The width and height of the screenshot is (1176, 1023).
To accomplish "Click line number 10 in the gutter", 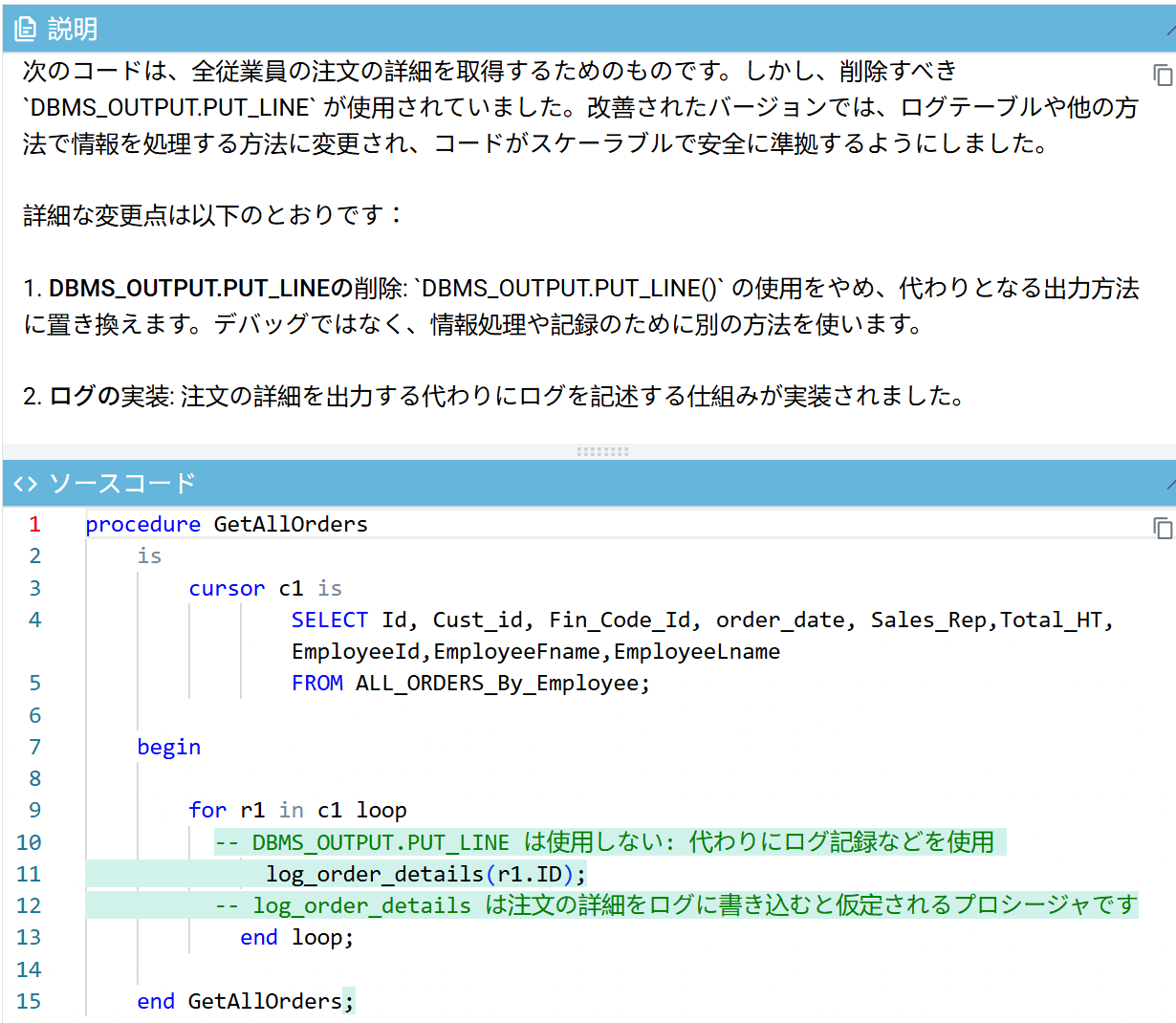I will click(x=29, y=842).
